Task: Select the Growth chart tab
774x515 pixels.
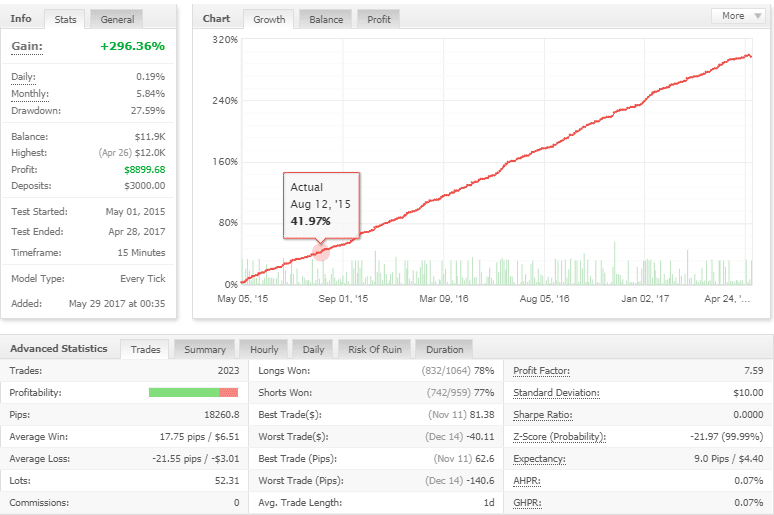Action: tap(269, 19)
